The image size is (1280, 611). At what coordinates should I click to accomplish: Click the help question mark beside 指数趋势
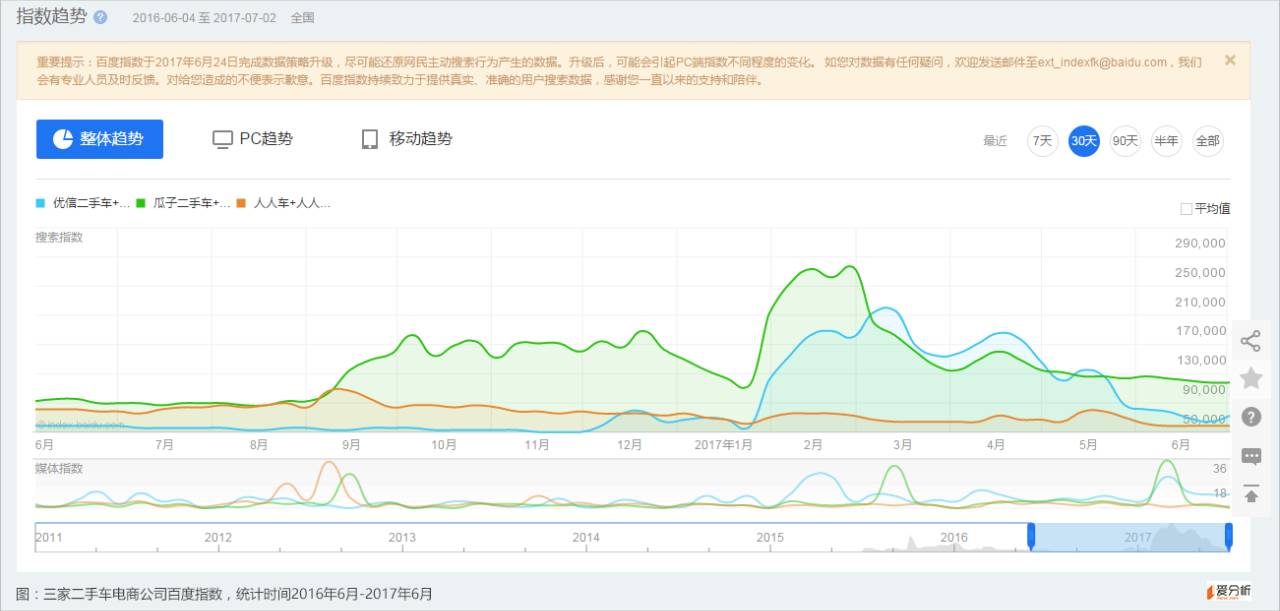coord(100,17)
